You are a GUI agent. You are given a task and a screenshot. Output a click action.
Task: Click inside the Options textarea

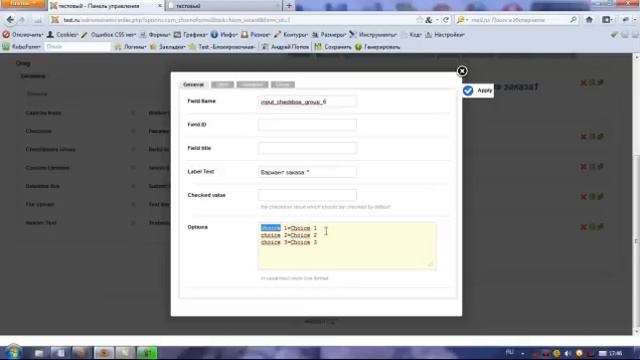347,246
